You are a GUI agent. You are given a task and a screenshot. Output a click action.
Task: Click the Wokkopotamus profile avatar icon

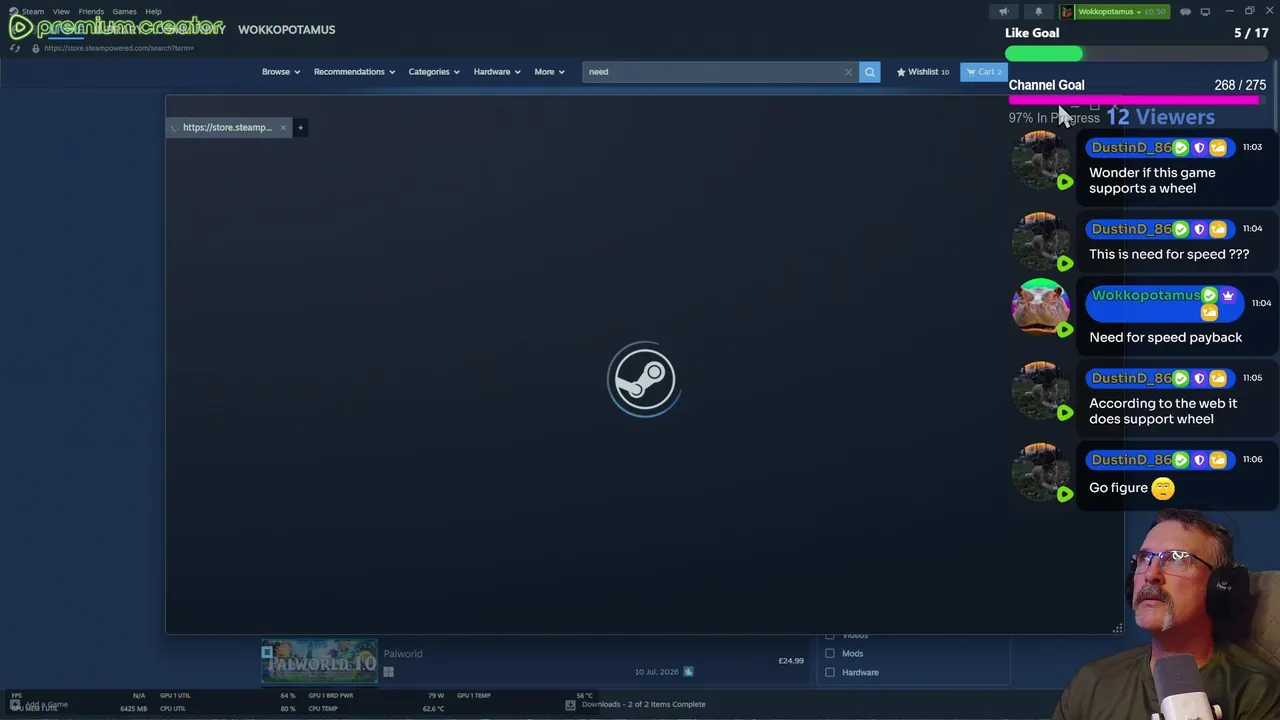1067,12
